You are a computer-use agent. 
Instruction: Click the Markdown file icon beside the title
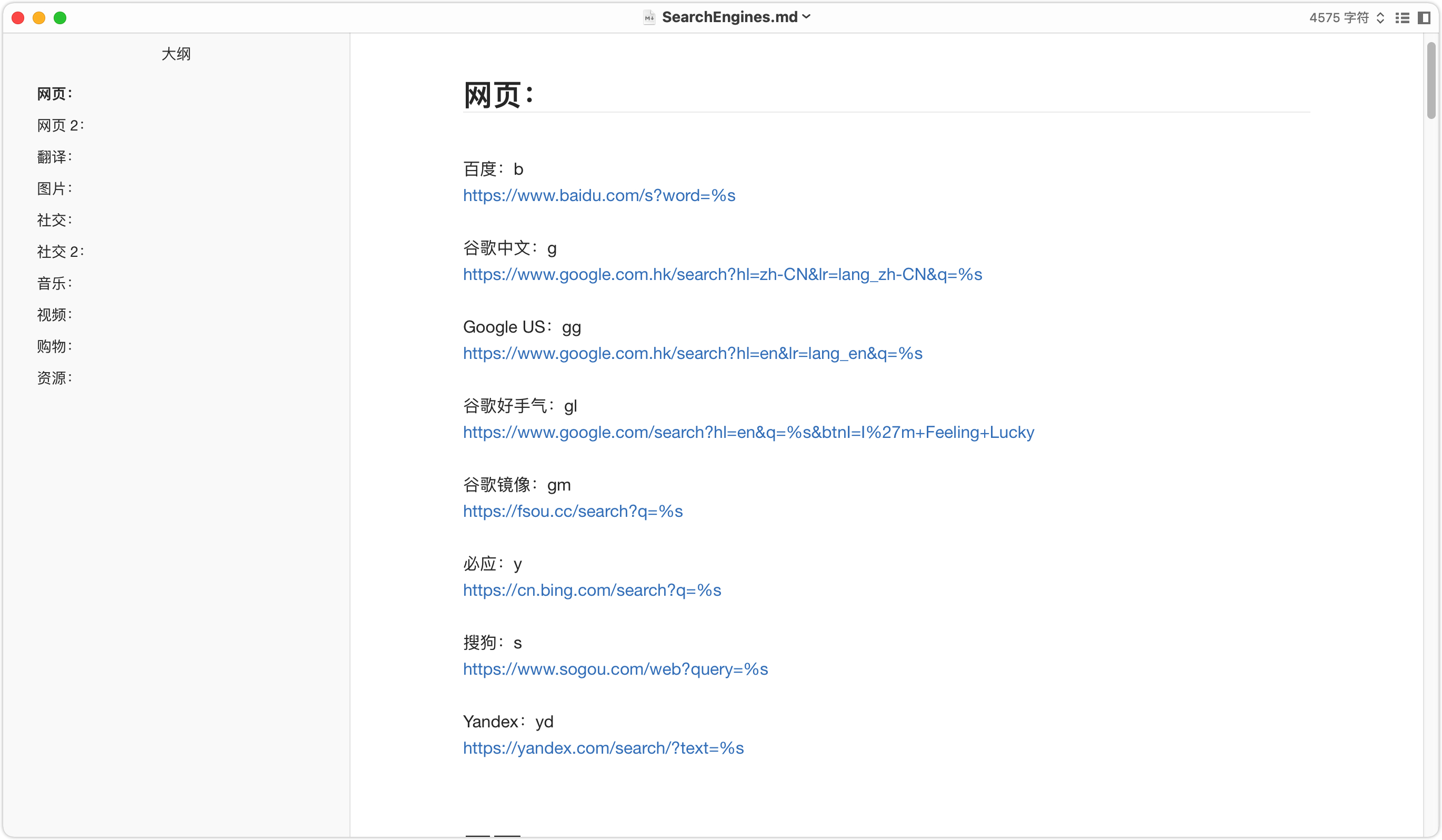point(648,17)
